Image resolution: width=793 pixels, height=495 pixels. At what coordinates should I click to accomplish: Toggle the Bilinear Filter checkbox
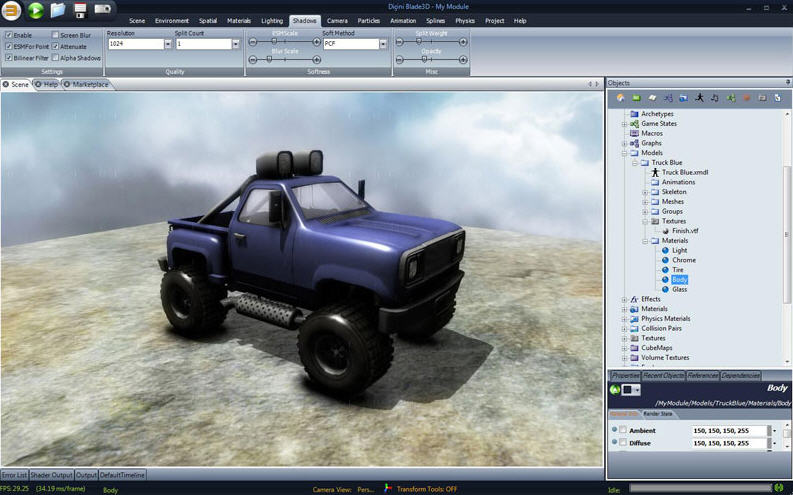(x=9, y=58)
